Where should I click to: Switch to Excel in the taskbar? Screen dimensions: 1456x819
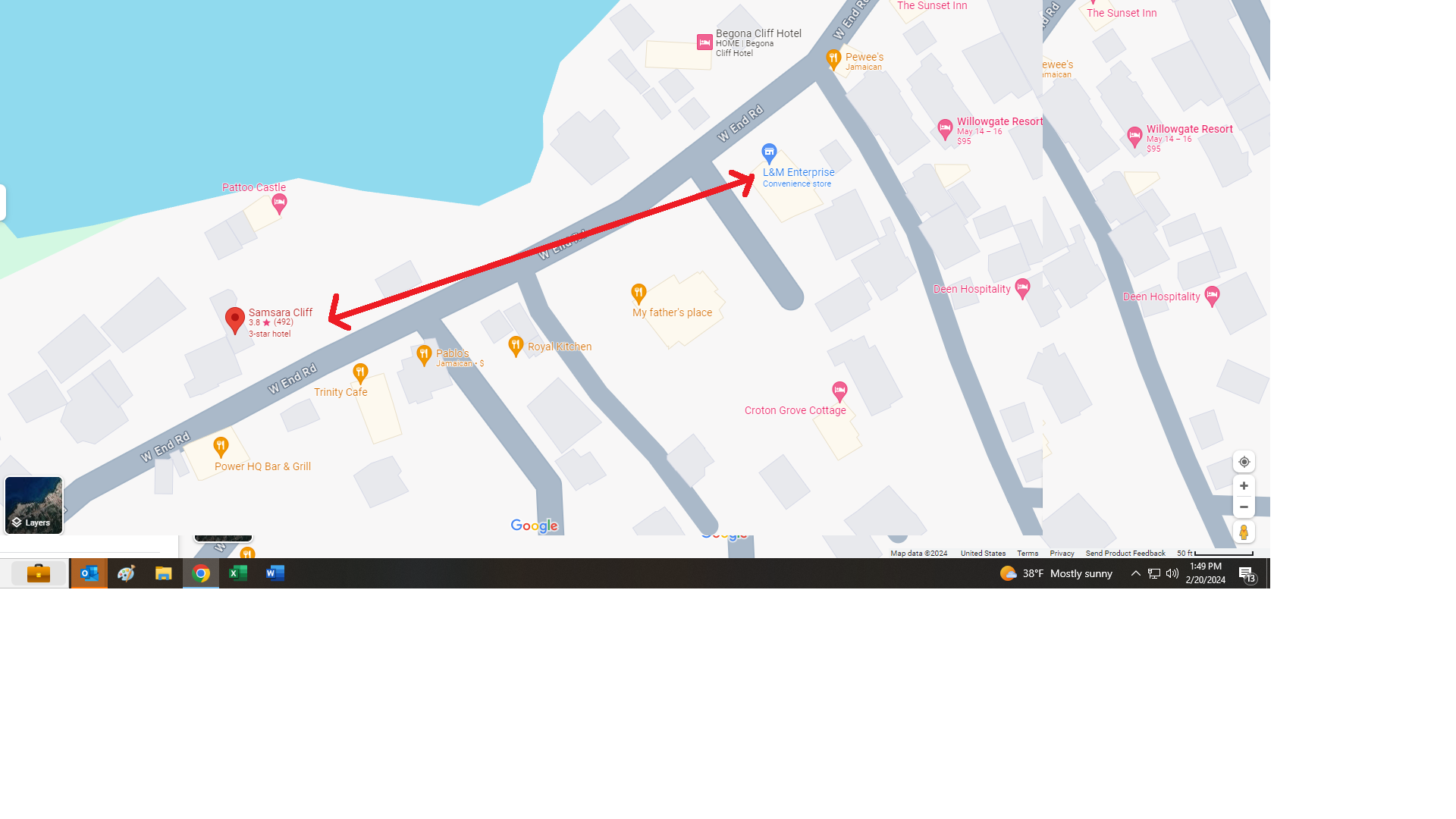click(x=237, y=573)
